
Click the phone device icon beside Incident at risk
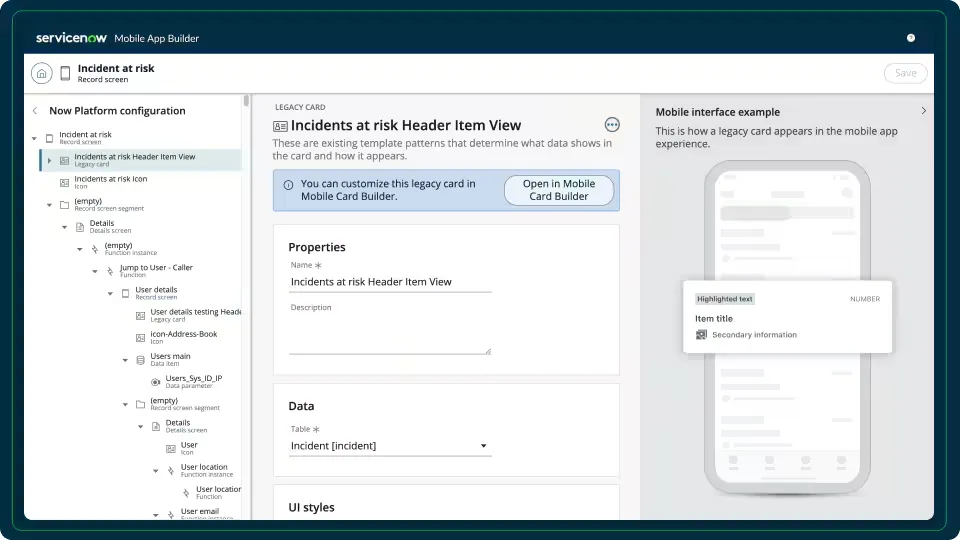(x=66, y=73)
